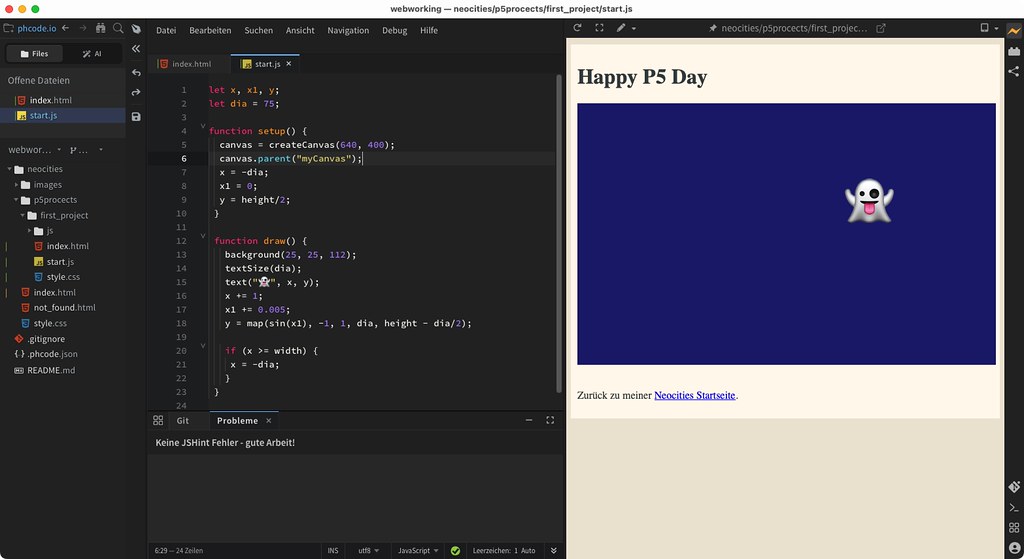1024x559 pixels.
Task: Click the panel grid icon beside Git tab
Action: pyautogui.click(x=158, y=421)
